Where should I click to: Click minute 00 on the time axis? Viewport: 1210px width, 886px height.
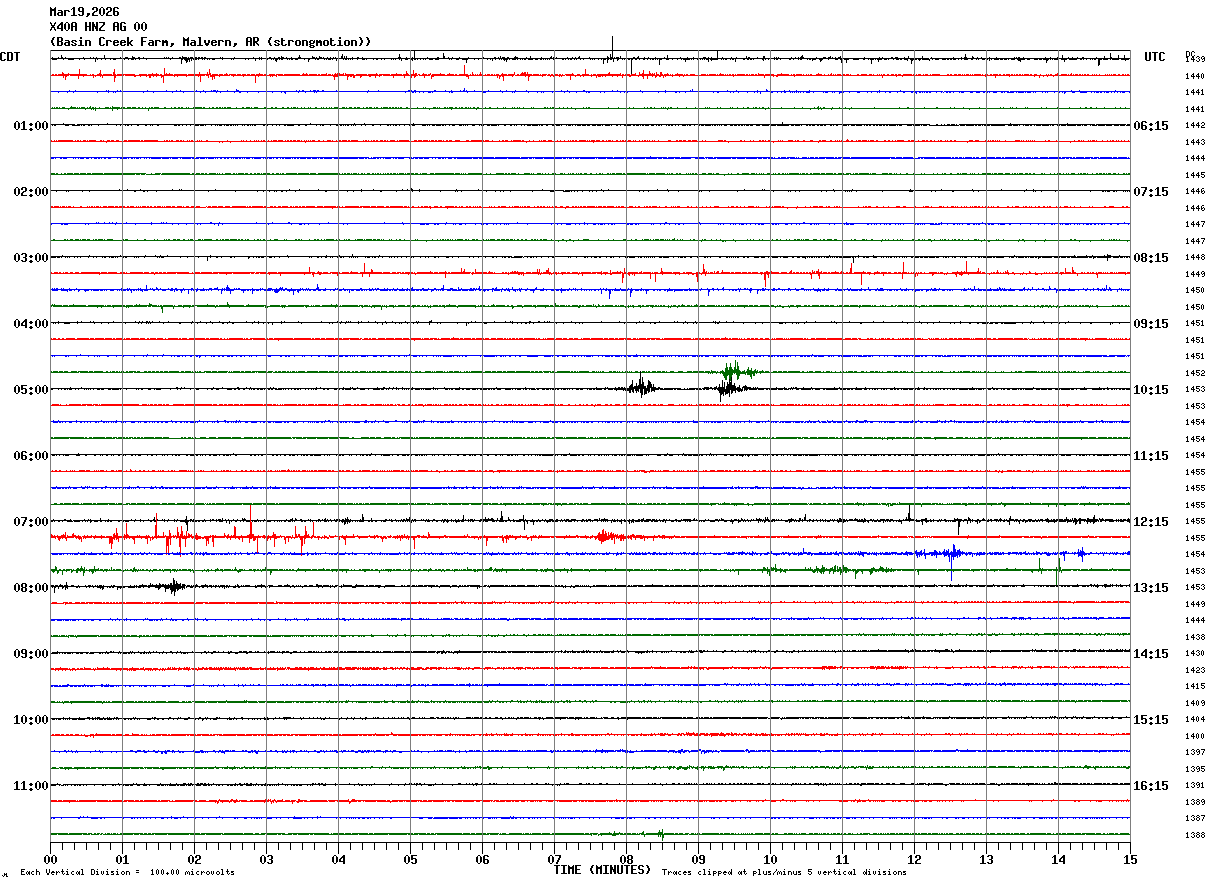pos(50,859)
